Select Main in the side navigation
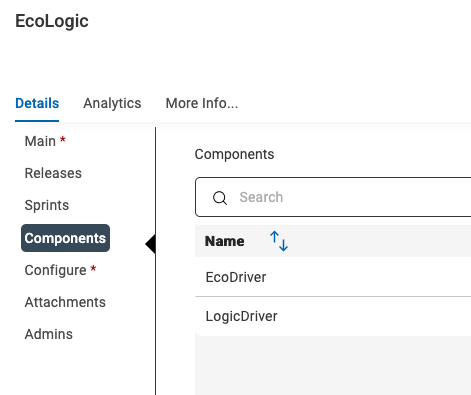 coord(40,141)
